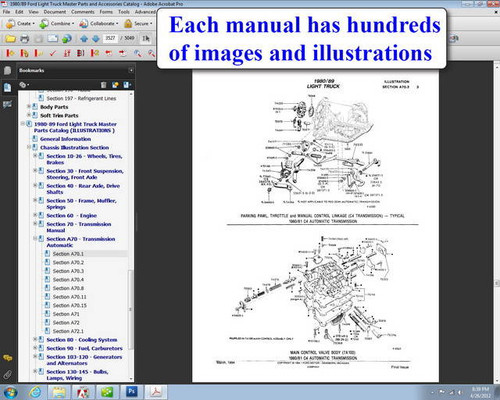The image size is (500, 400).
Task: Collapse the Section A70 Transmission Automatic node
Action: pyautogui.click(x=35, y=239)
